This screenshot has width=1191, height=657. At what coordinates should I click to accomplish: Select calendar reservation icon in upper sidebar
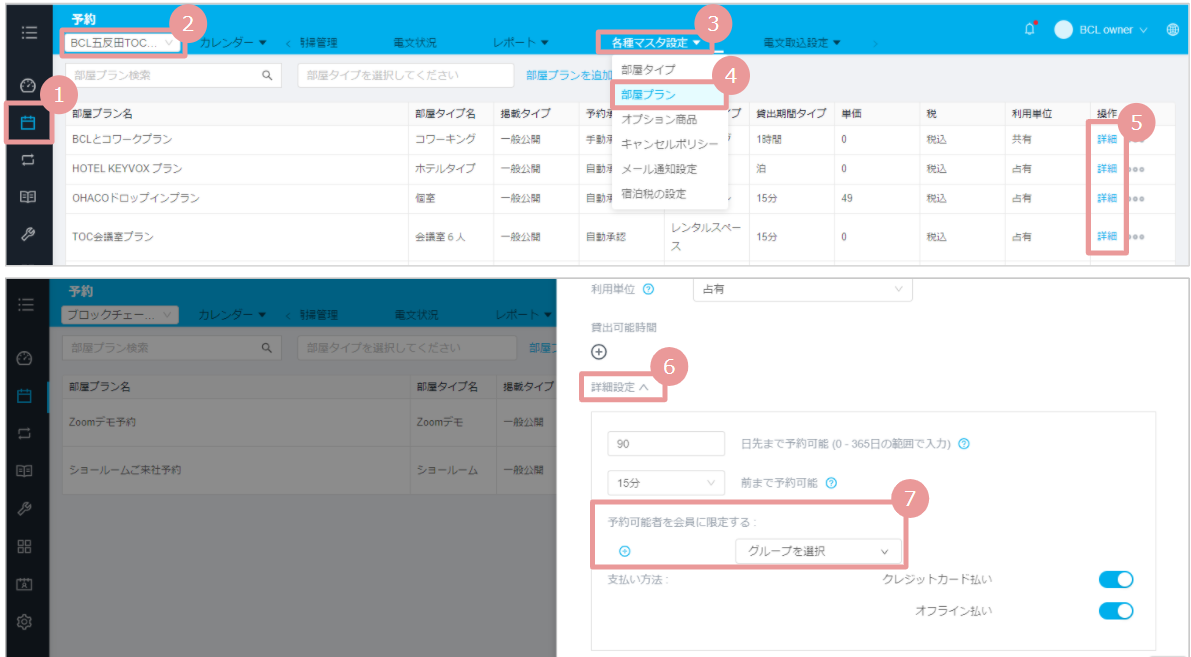pyautogui.click(x=28, y=122)
